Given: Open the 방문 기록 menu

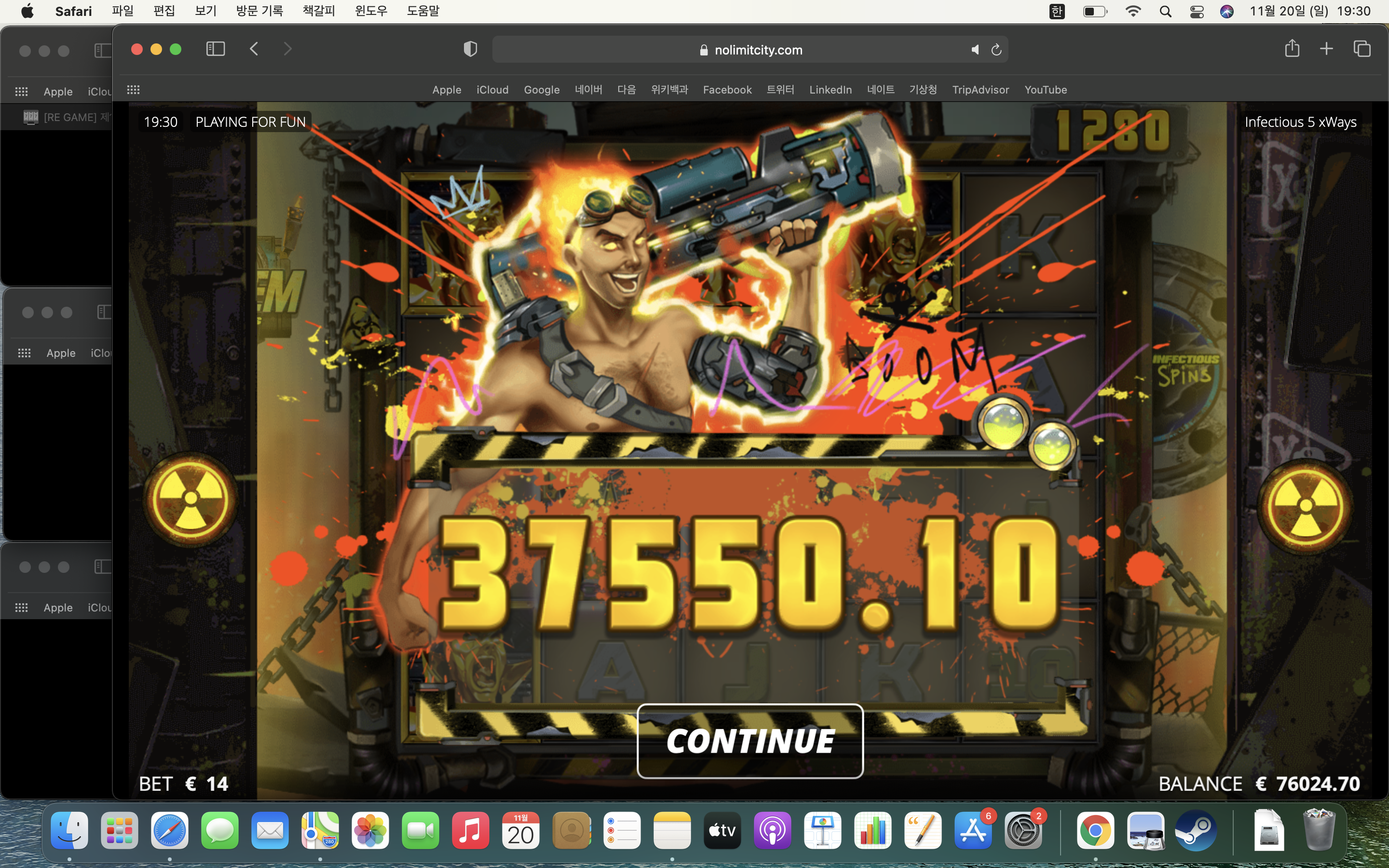Looking at the screenshot, I should pos(259,11).
